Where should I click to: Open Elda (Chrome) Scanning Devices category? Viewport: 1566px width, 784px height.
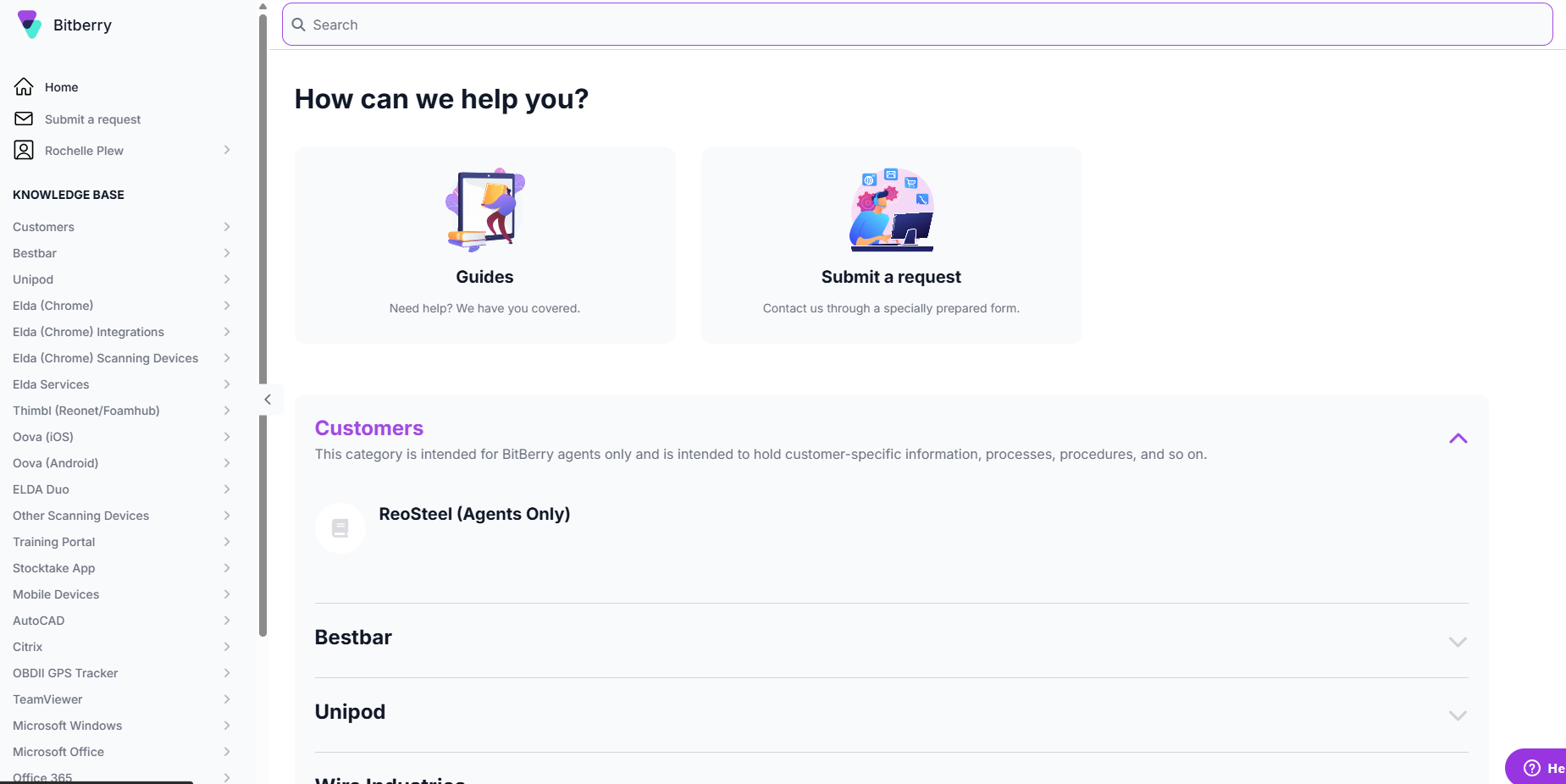pyautogui.click(x=105, y=358)
